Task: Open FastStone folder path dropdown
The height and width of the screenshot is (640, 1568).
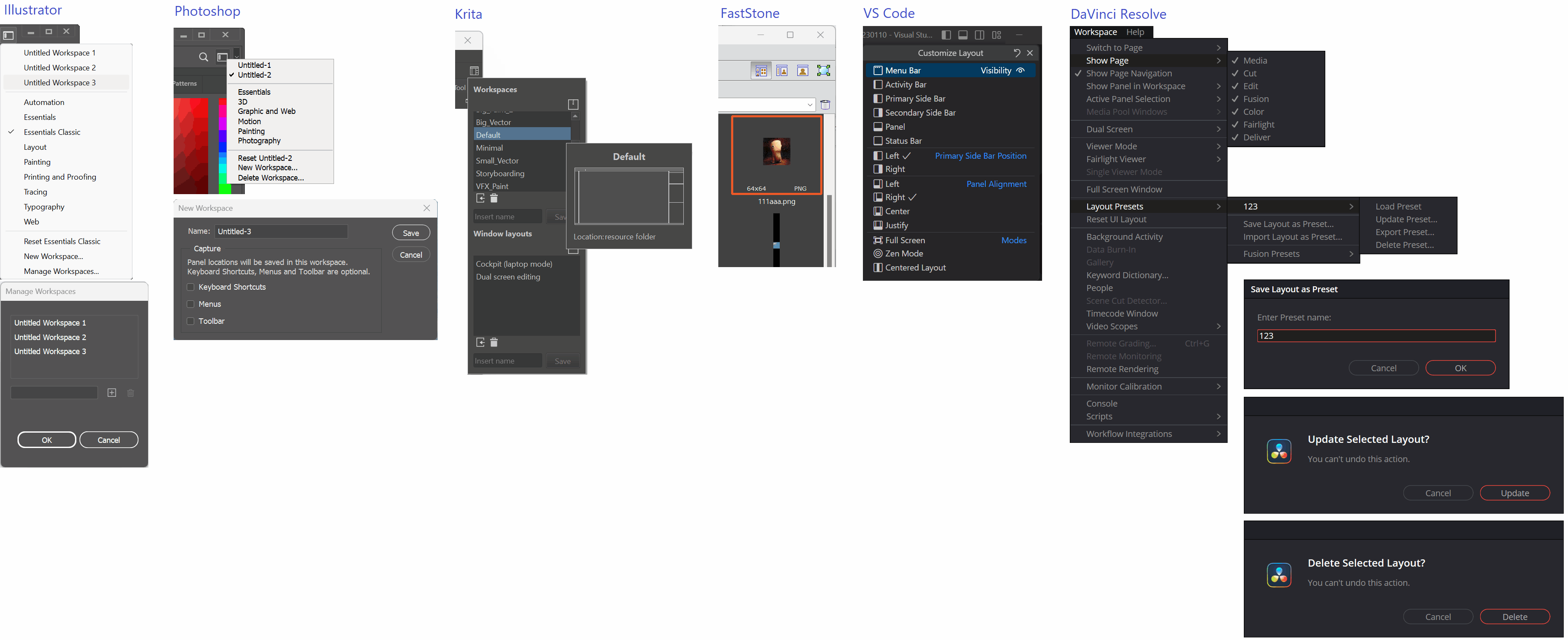Action: tap(810, 105)
